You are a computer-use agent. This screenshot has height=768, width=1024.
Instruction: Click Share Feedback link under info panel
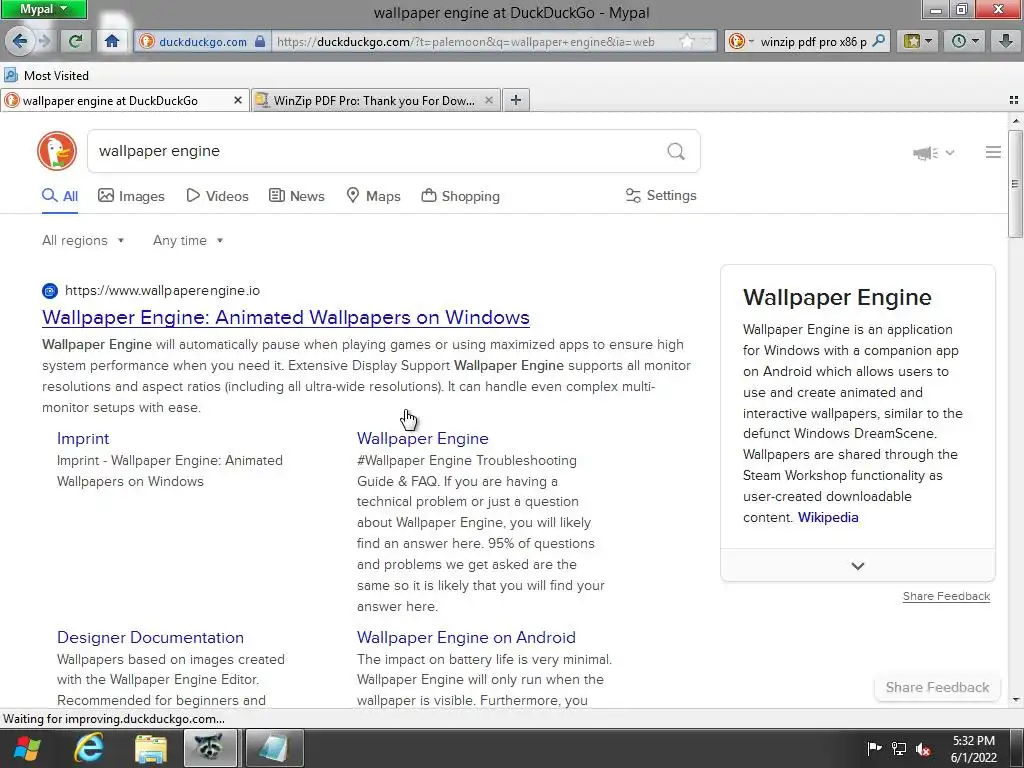pos(946,596)
